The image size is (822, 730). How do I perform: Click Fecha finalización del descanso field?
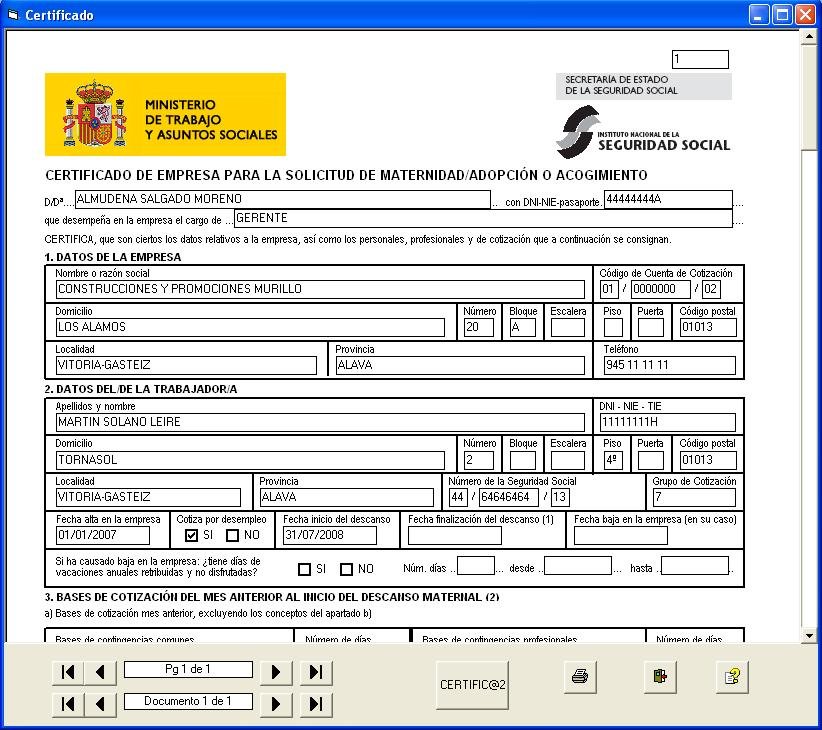(x=454, y=536)
